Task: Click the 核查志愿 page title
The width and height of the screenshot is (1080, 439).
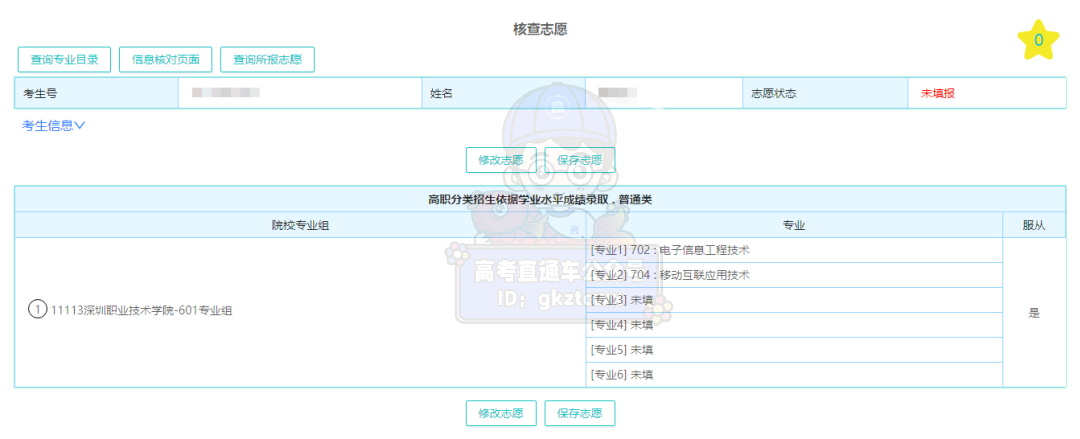Action: pyautogui.click(x=540, y=30)
